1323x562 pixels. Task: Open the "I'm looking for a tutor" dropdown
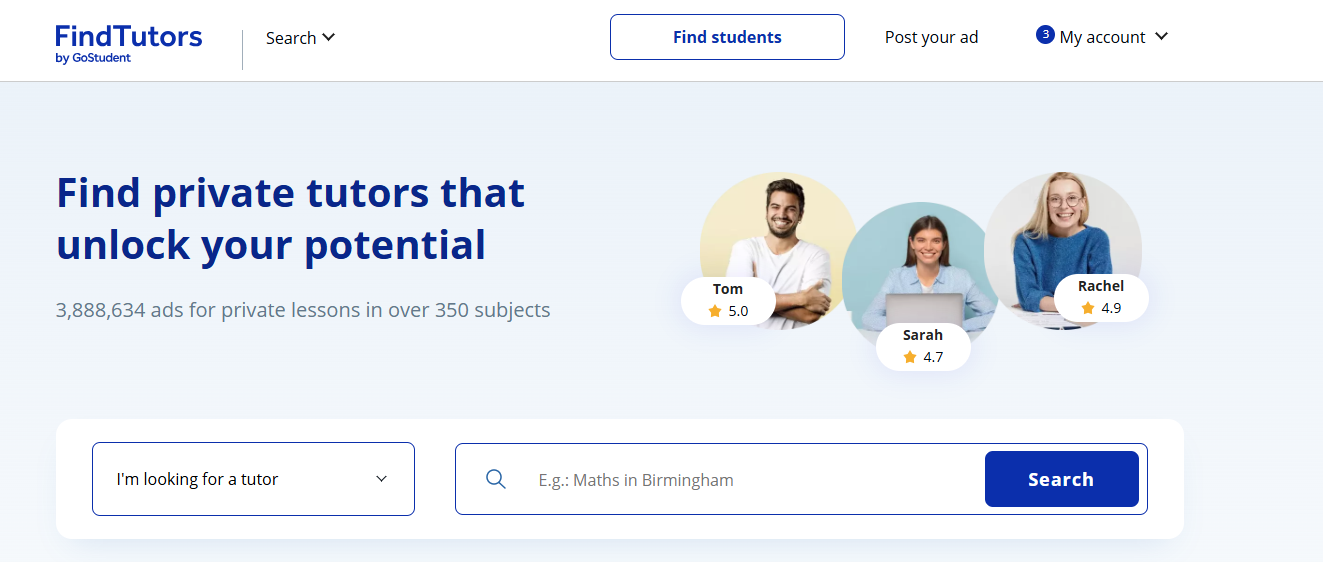click(253, 479)
